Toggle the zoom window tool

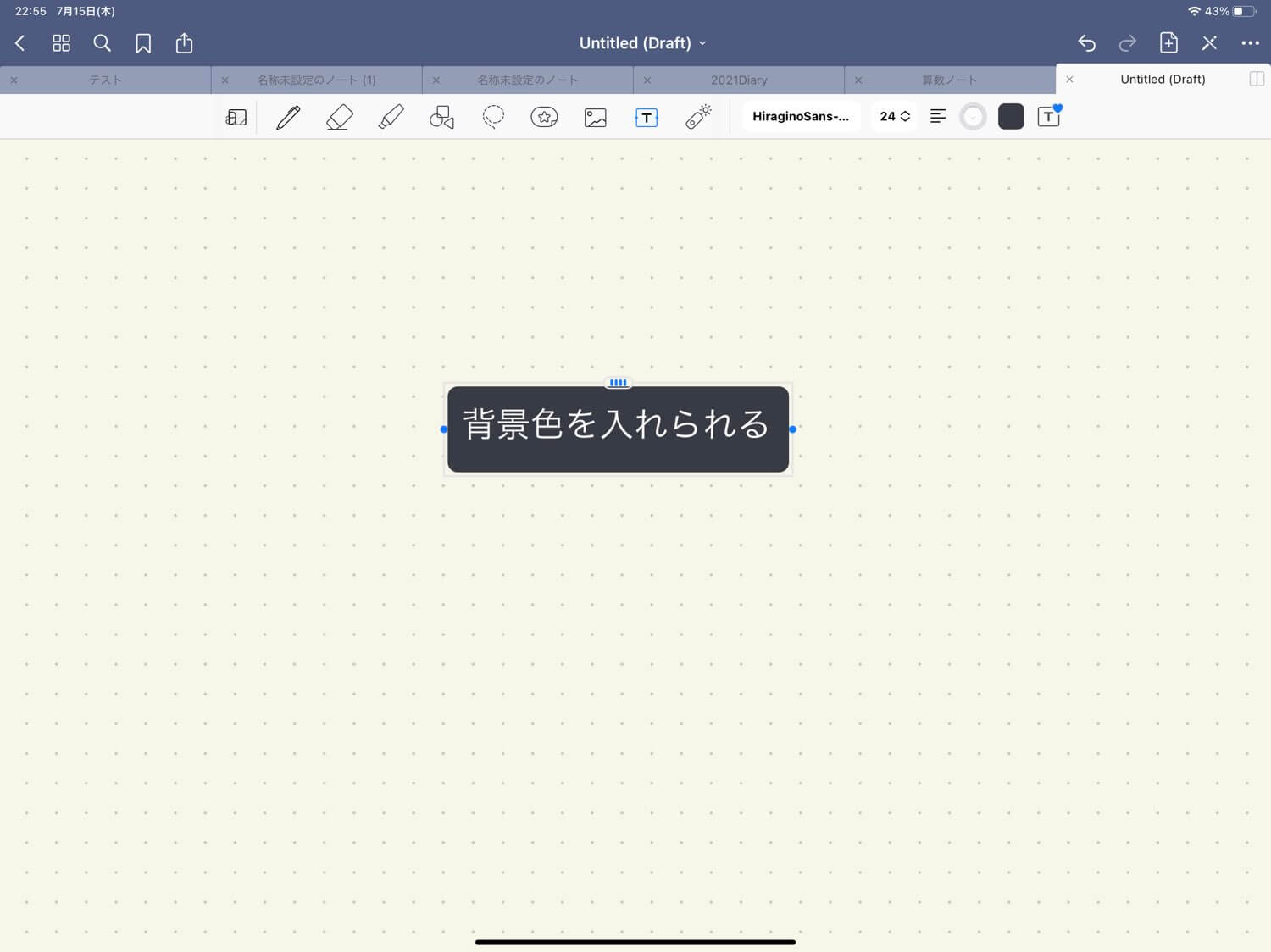(236, 117)
